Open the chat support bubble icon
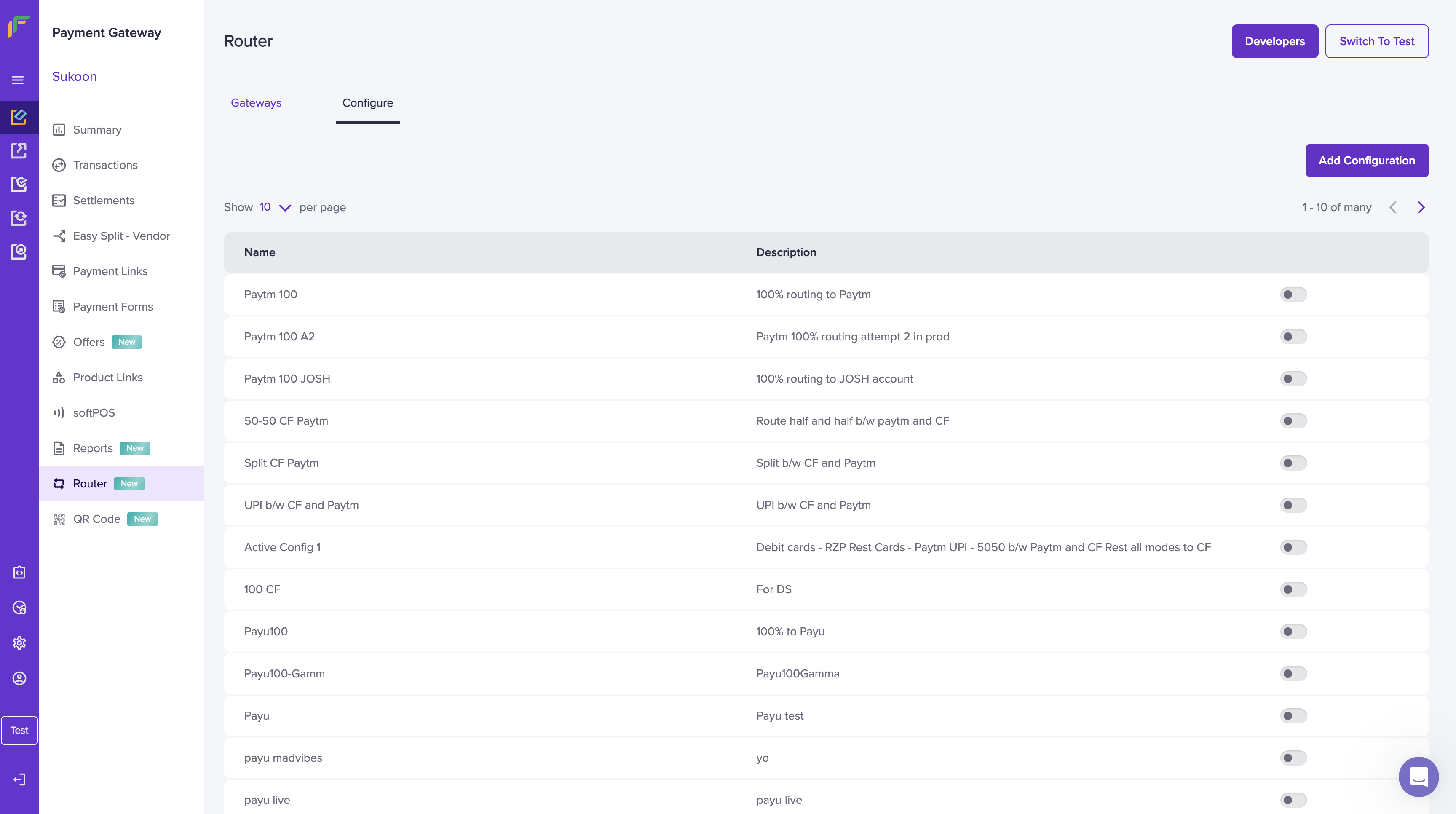This screenshot has width=1456, height=814. [x=1418, y=777]
